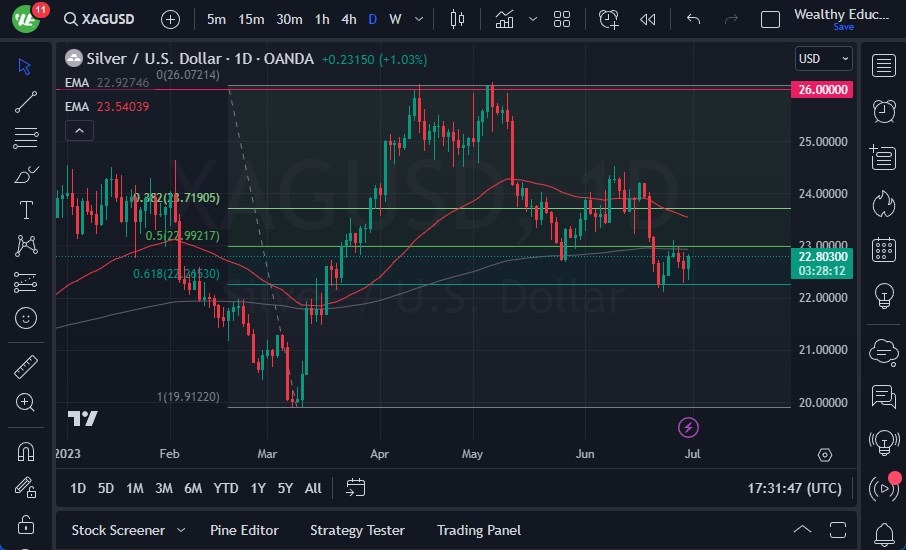Open the chart settings gear icon

coord(824,455)
